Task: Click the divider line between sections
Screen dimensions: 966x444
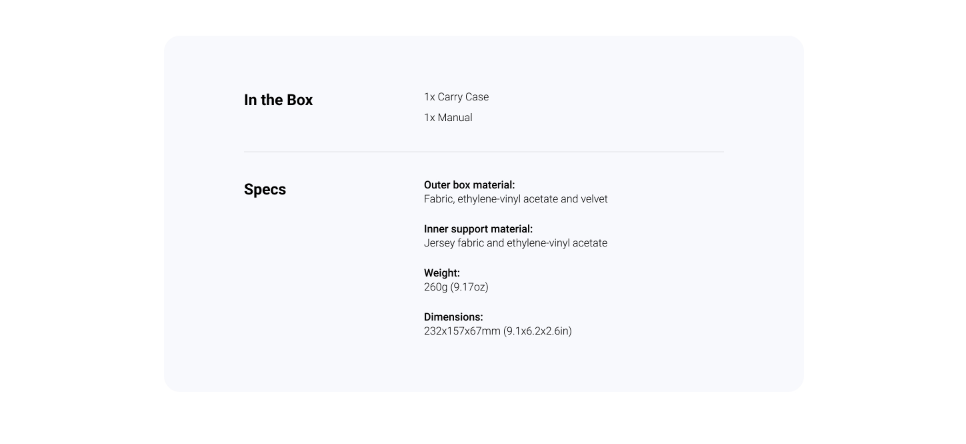Action: [484, 151]
